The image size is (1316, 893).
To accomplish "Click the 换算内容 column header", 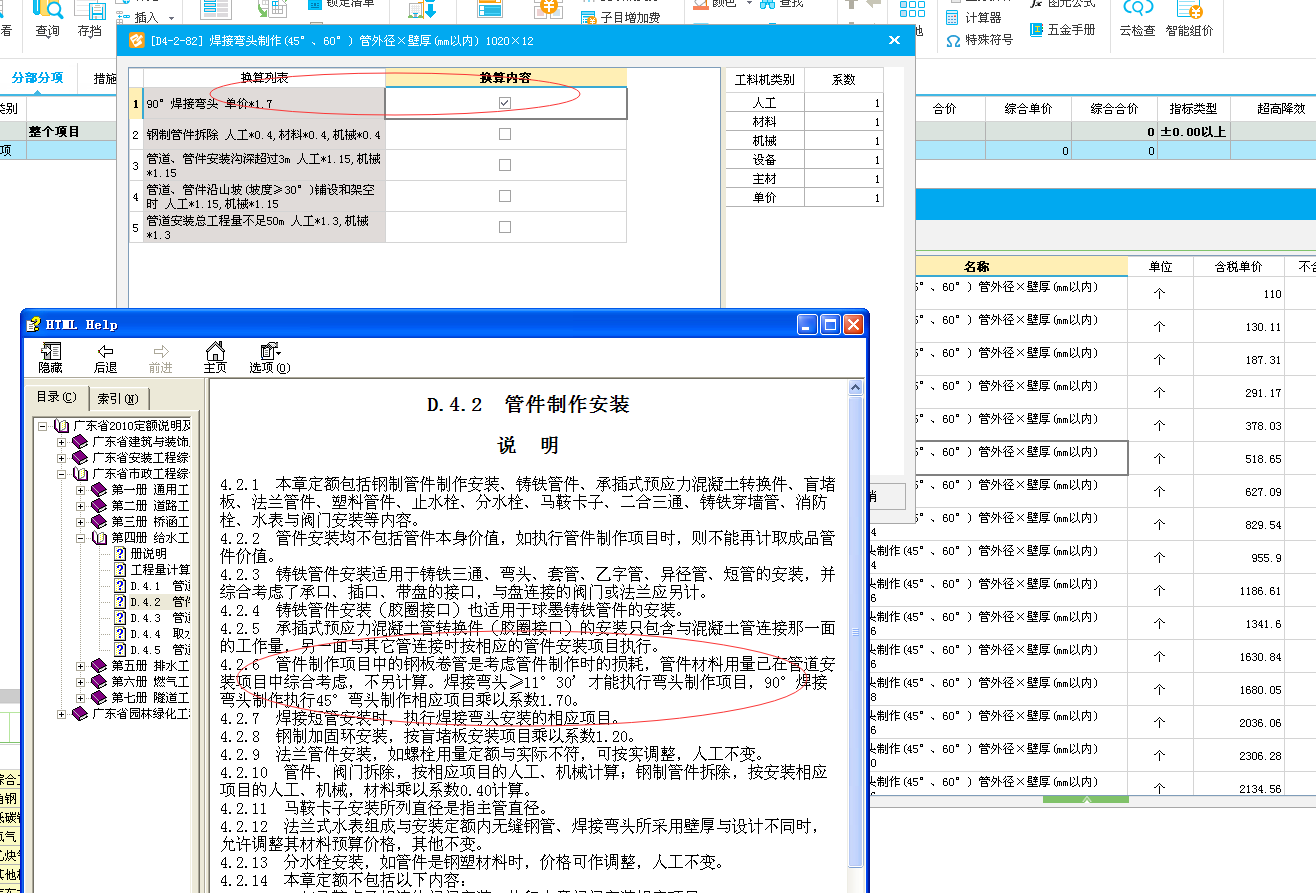I will 505,77.
